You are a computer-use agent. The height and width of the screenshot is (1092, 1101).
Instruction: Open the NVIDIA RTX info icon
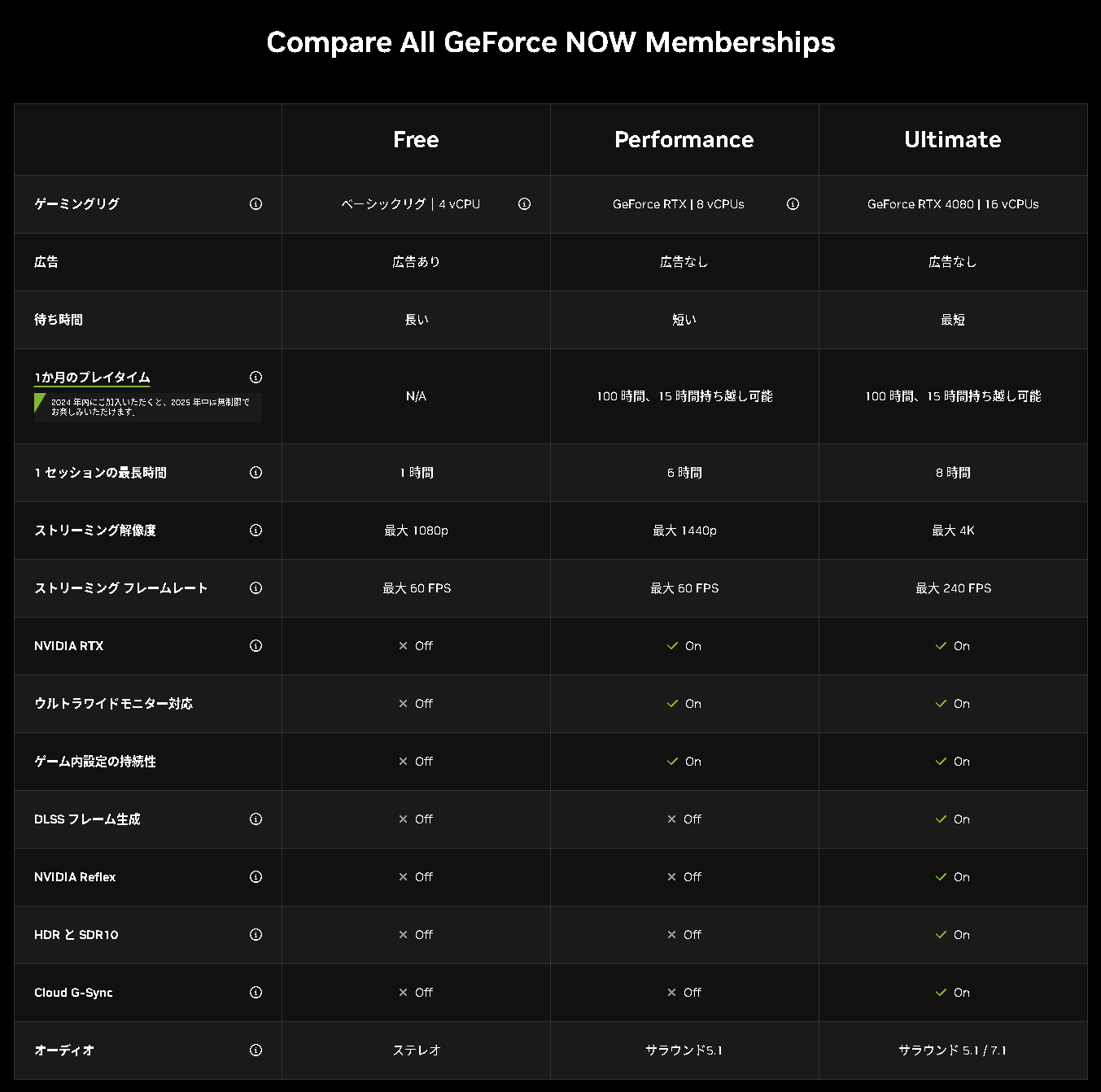pyautogui.click(x=256, y=646)
